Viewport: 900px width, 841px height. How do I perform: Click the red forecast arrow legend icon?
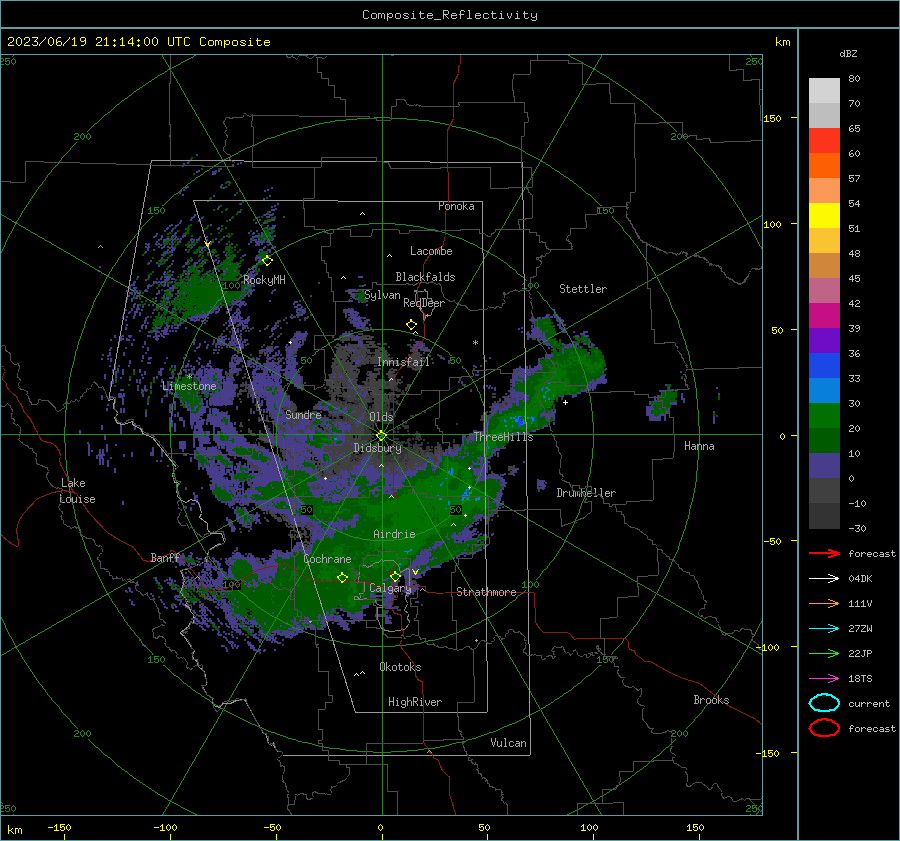[x=824, y=553]
